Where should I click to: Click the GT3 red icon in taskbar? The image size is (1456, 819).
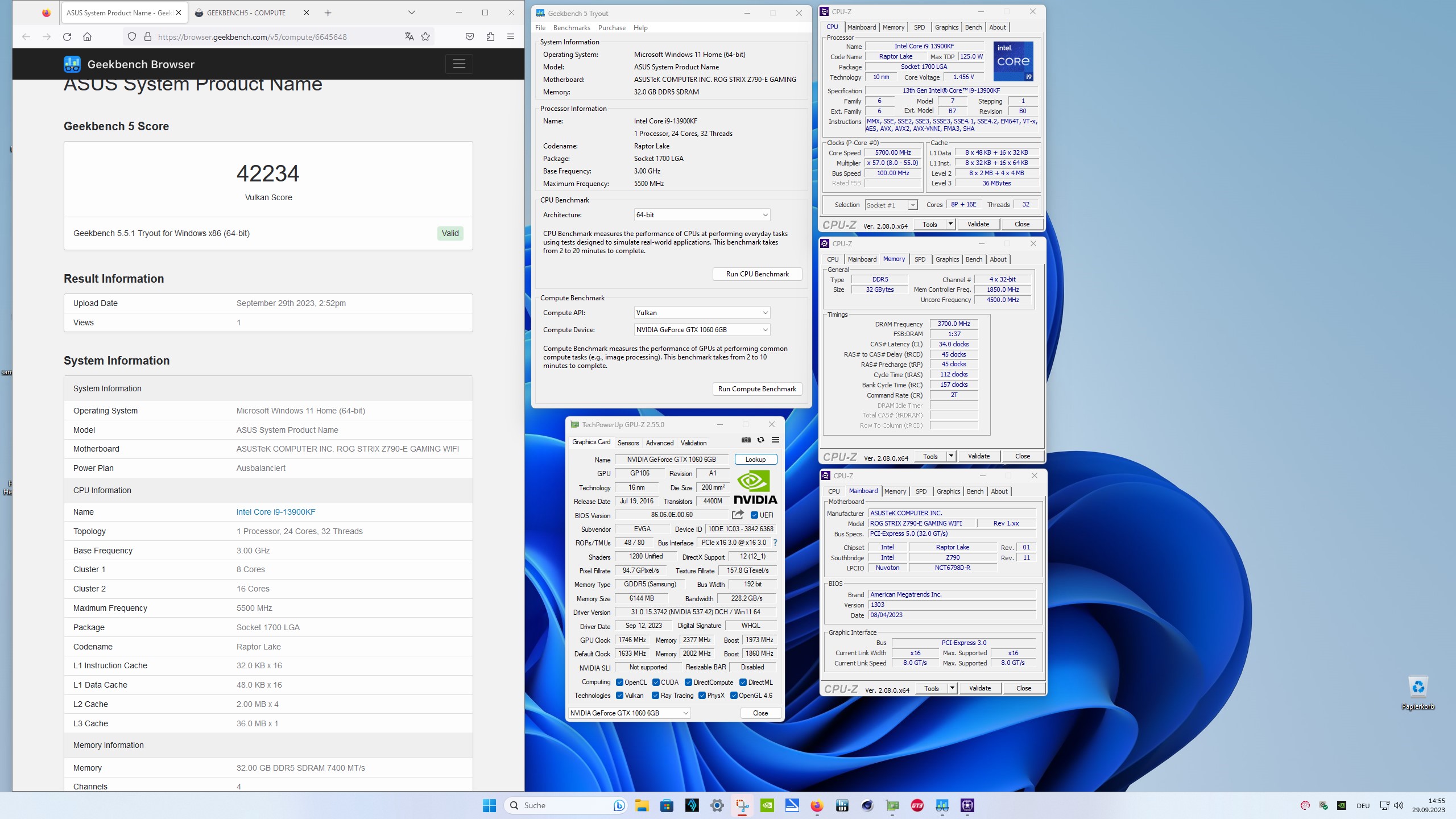[917, 805]
